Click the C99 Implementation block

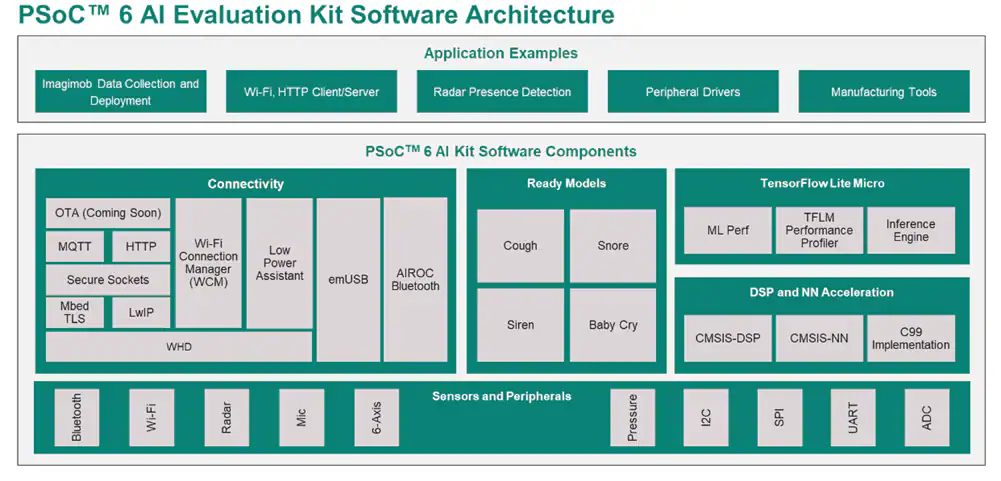pyautogui.click(x=911, y=339)
